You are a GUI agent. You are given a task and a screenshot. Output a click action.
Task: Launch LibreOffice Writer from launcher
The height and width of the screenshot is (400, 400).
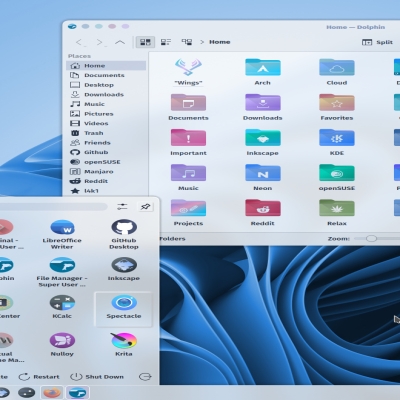click(62, 234)
